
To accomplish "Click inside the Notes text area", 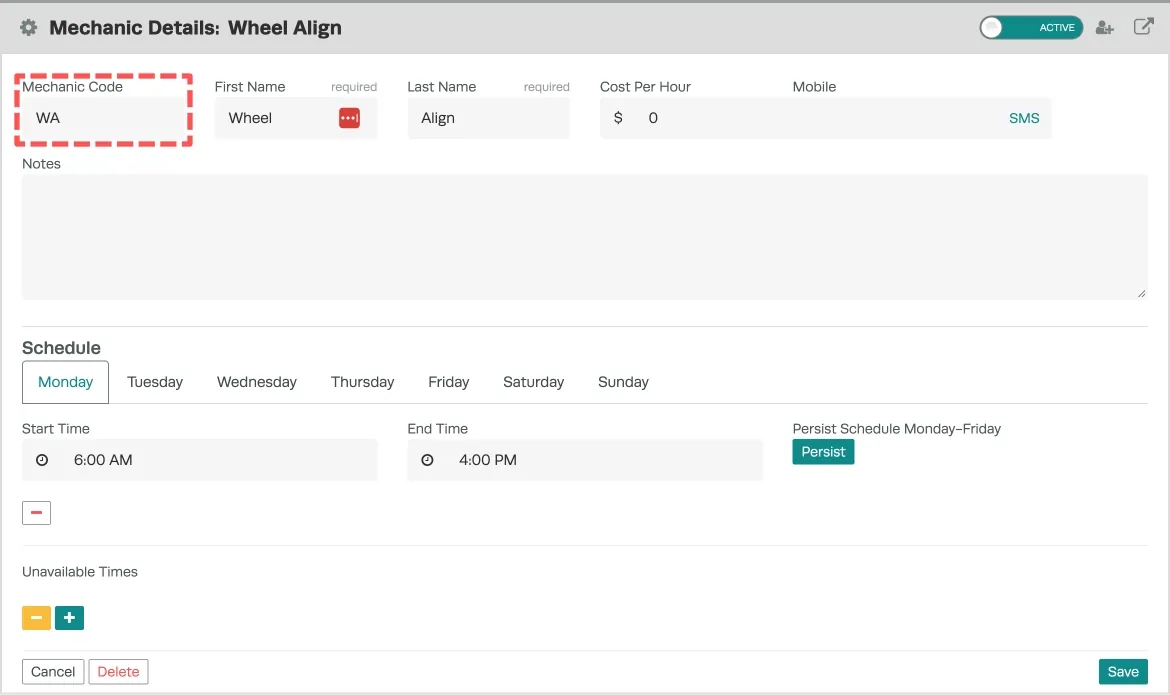I will (584, 237).
